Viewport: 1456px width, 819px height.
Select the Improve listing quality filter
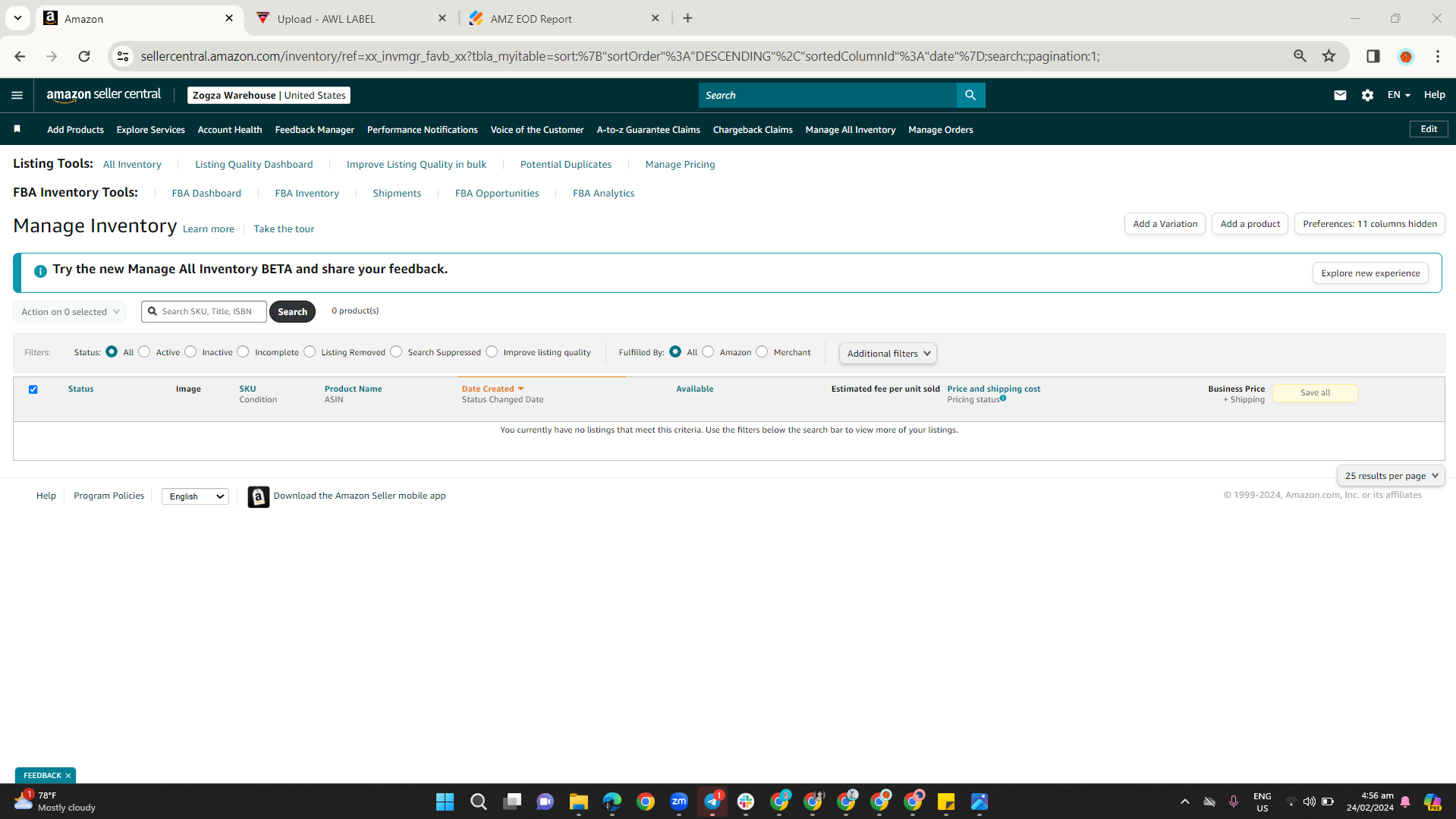[x=492, y=352]
